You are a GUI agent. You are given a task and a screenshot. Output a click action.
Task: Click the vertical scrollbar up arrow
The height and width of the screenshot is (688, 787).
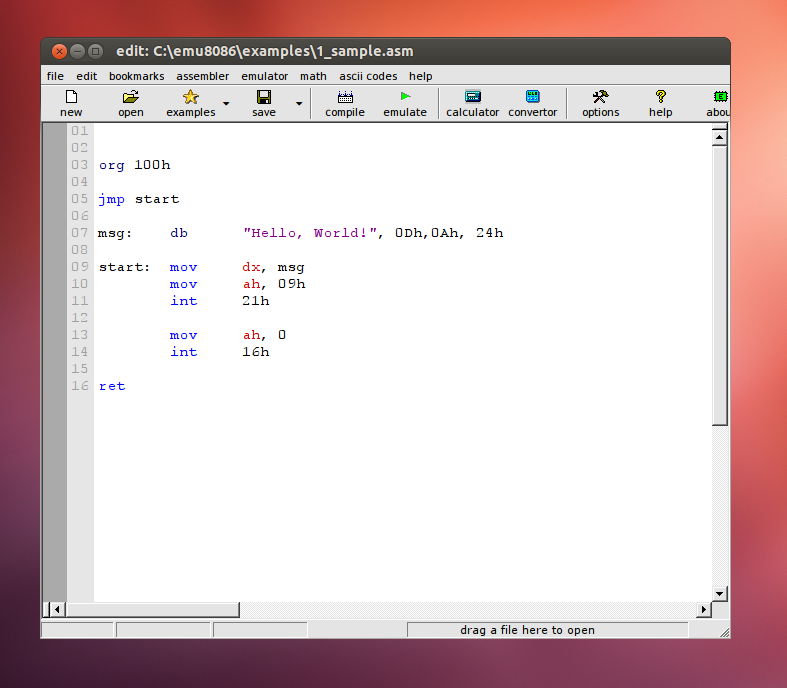pos(720,137)
